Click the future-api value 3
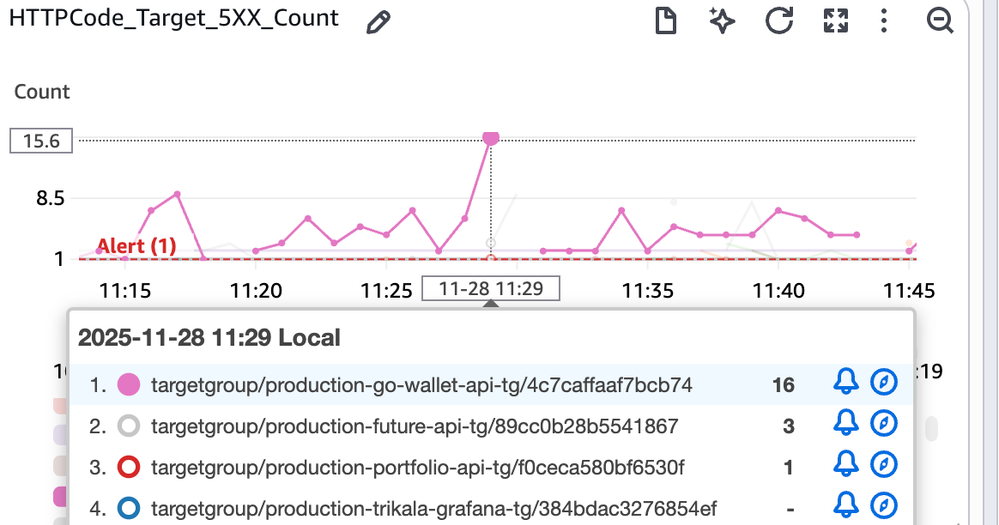Screen dimensions: 999x525 789,426
